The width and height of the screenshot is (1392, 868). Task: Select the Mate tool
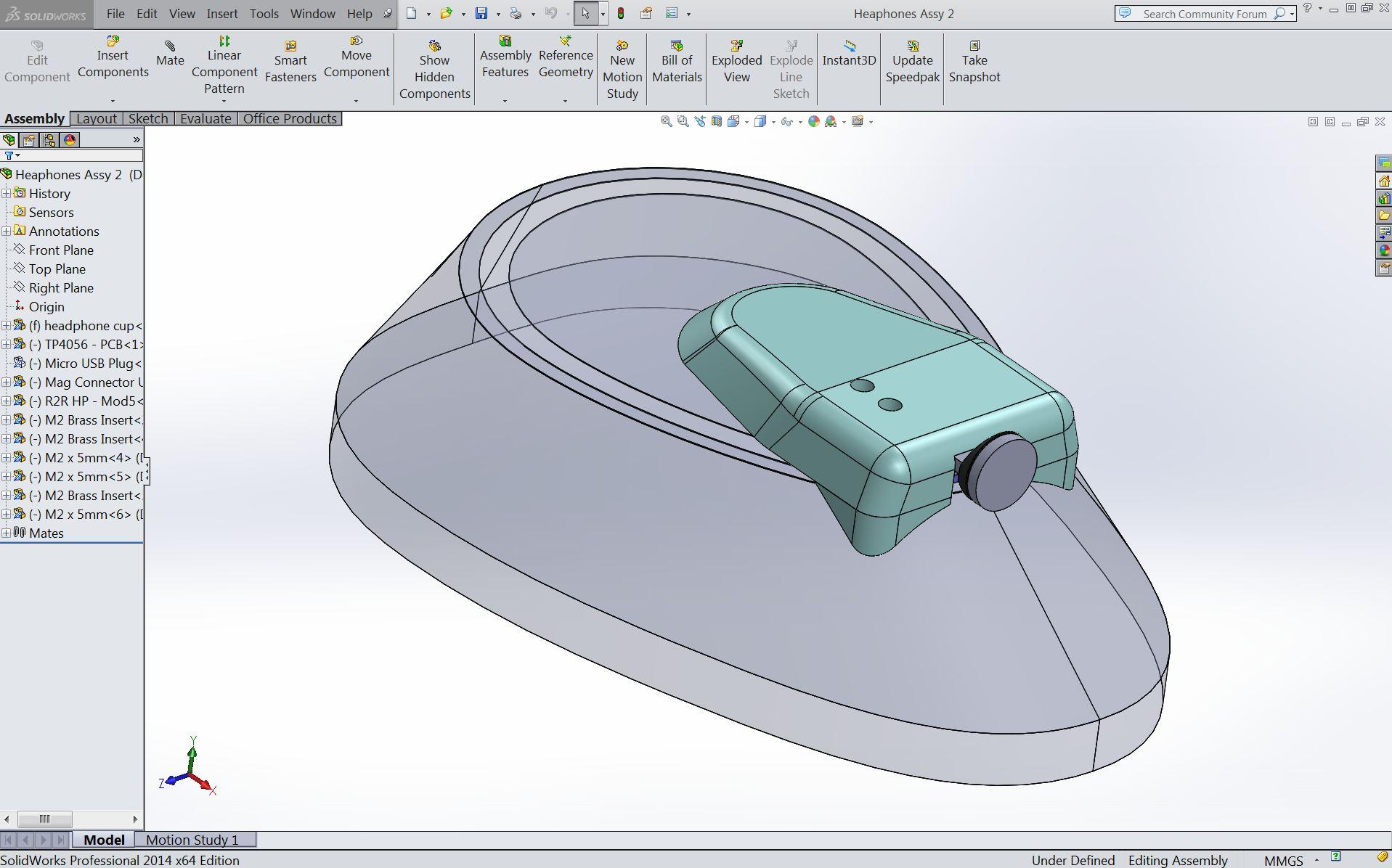tap(170, 54)
